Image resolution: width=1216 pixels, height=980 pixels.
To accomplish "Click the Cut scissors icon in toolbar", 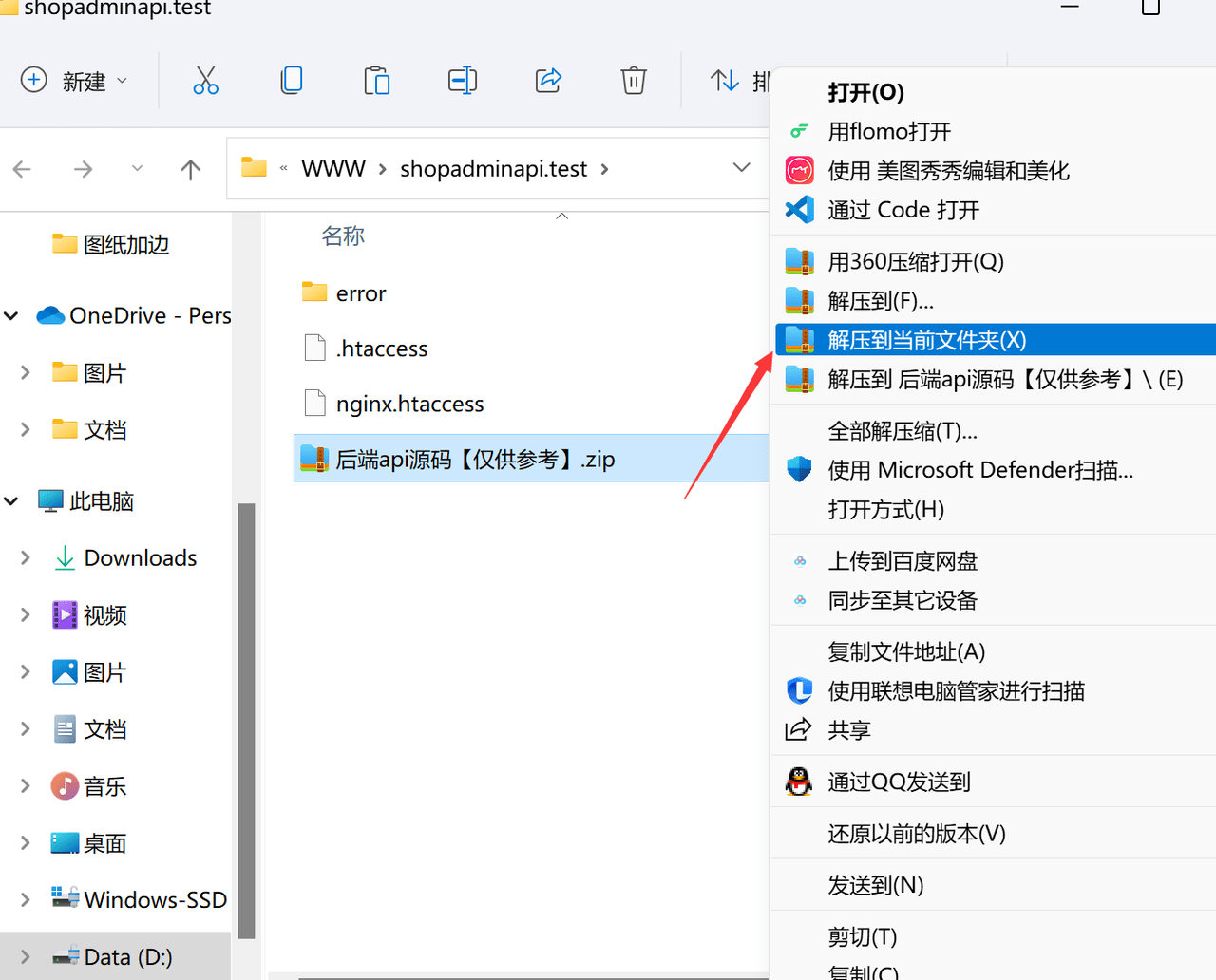I will (x=205, y=81).
